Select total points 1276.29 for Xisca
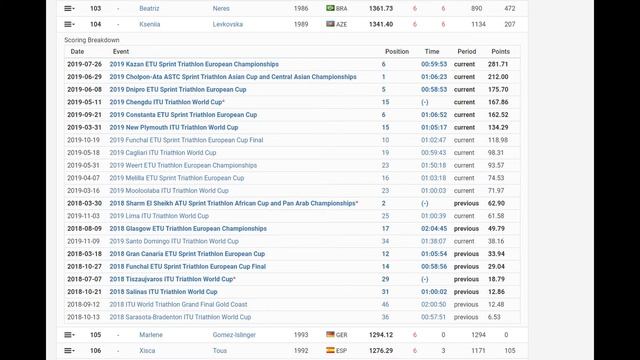The image size is (640, 360). pyautogui.click(x=381, y=351)
